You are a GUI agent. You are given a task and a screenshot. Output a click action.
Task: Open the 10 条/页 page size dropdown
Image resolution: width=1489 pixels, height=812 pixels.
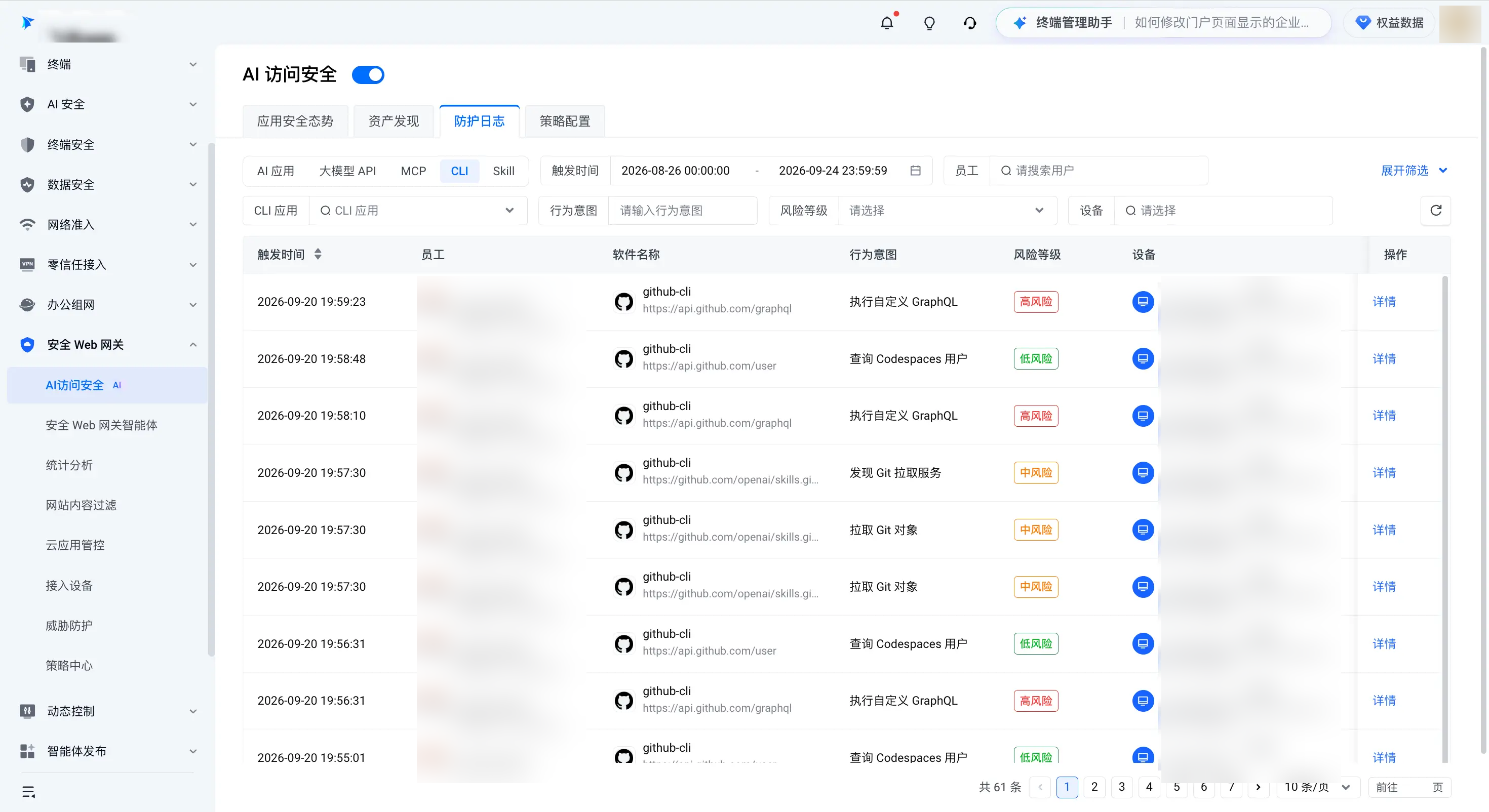(x=1317, y=787)
